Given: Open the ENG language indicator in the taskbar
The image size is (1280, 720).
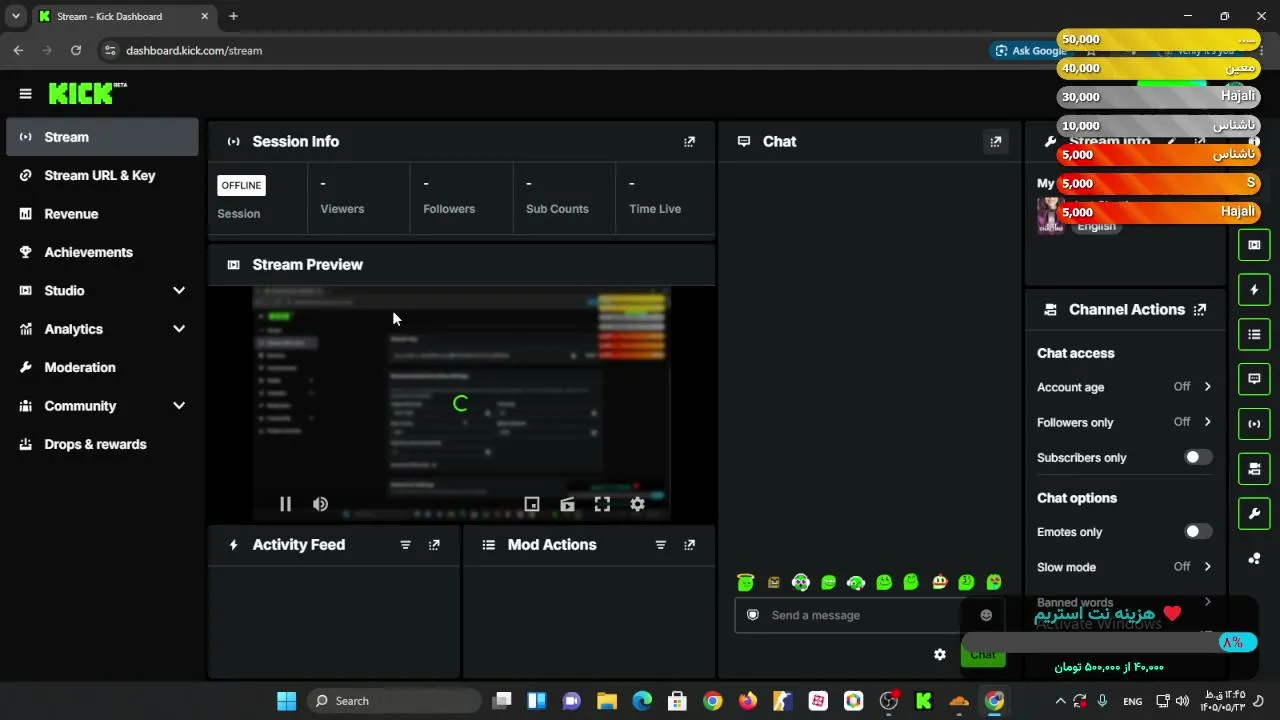Looking at the screenshot, I should [1133, 701].
